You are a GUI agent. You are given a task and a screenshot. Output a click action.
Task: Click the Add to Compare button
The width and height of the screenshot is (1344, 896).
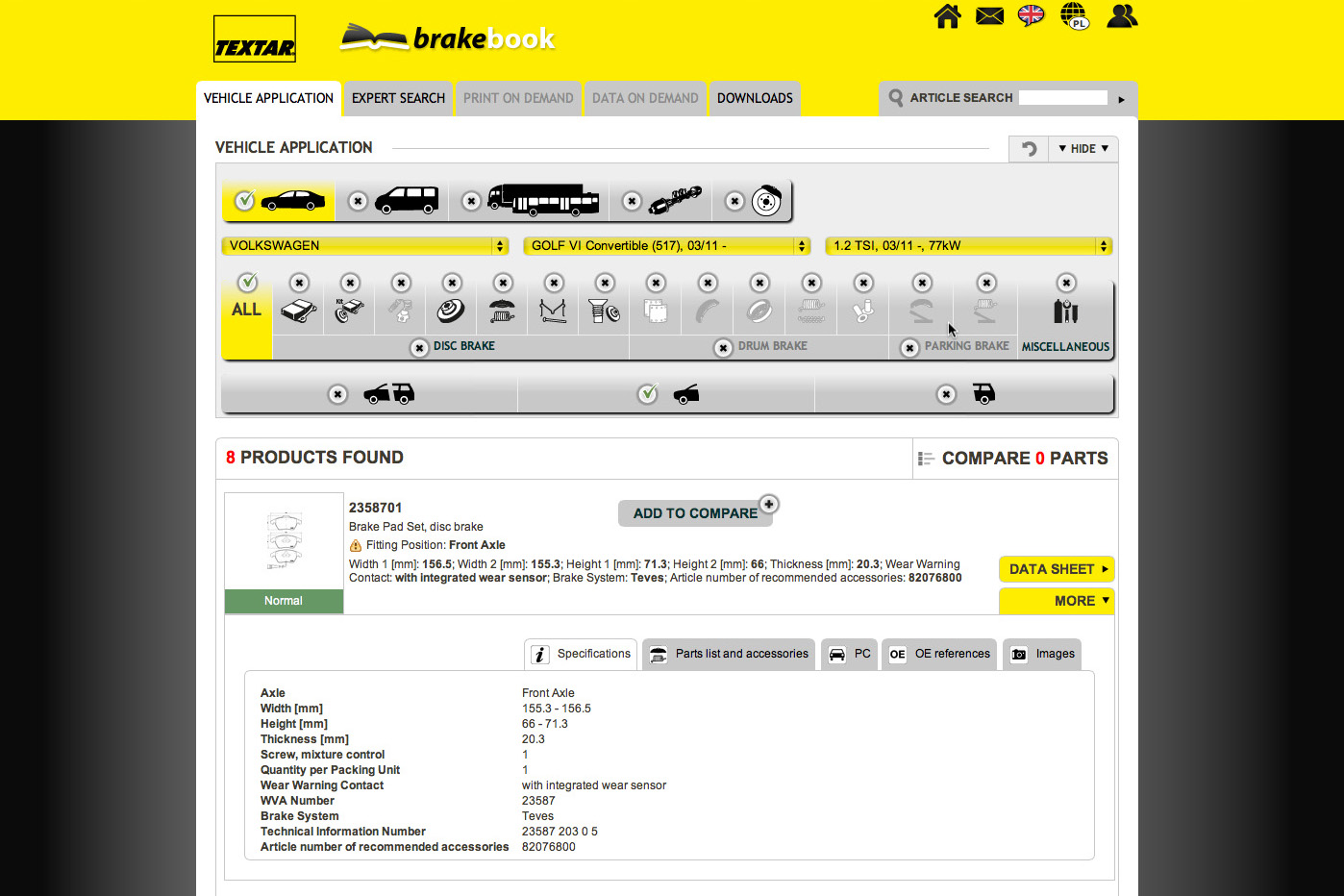click(x=695, y=513)
